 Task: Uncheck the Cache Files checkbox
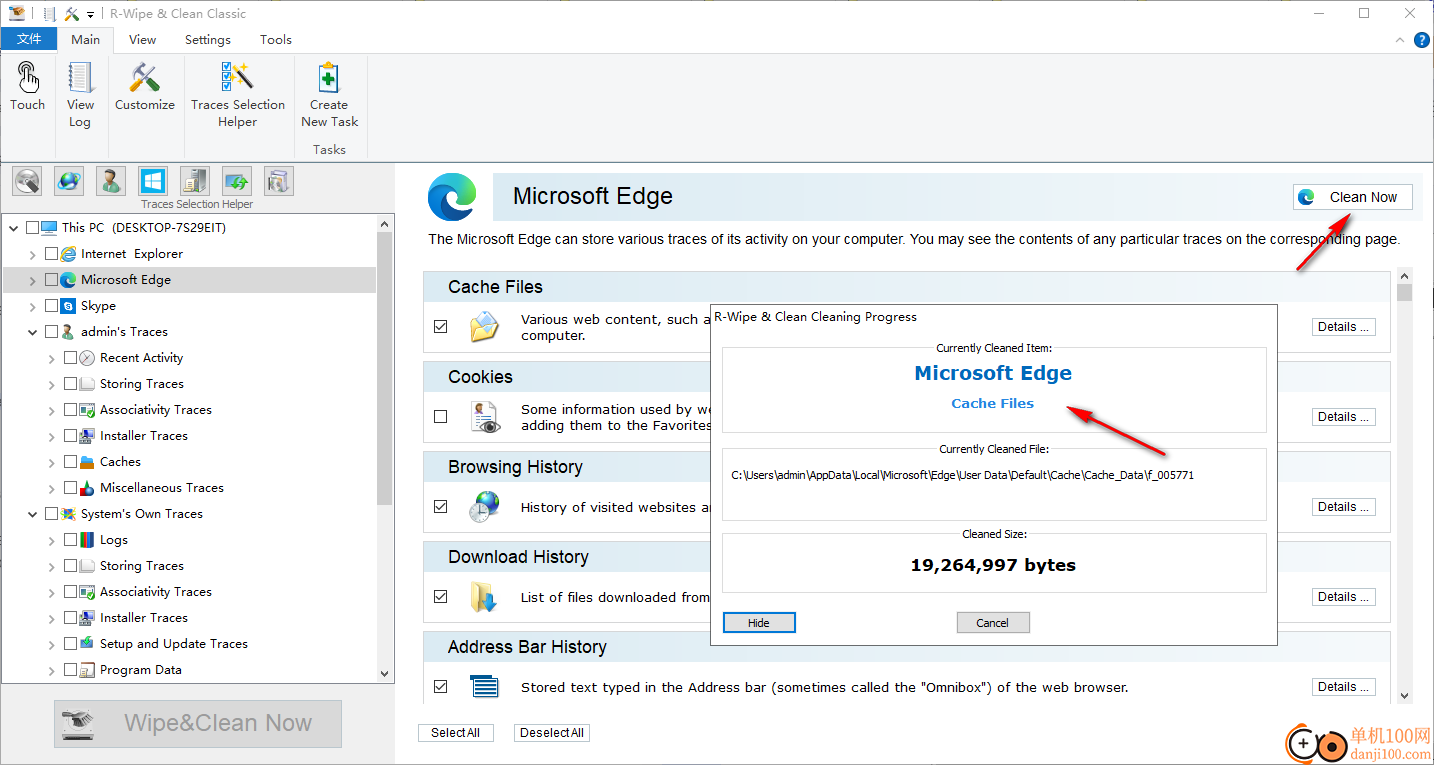(440, 326)
